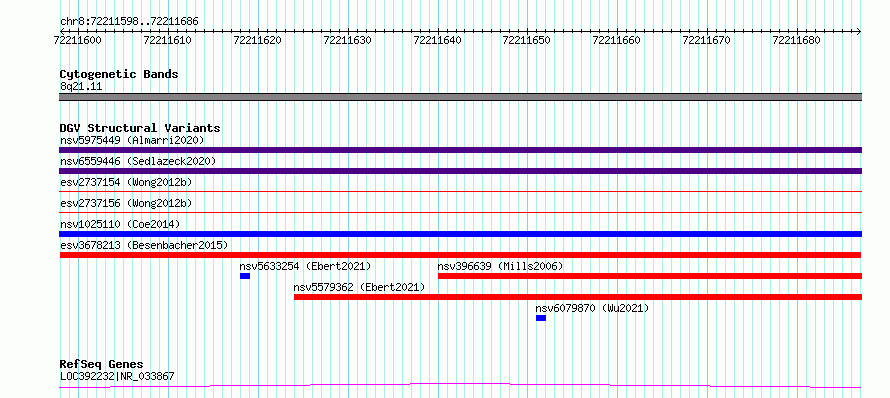Click the chr8:72211598..72211686 region label
Image resolution: width=890 pixels, height=398 pixels.
click(x=129, y=21)
